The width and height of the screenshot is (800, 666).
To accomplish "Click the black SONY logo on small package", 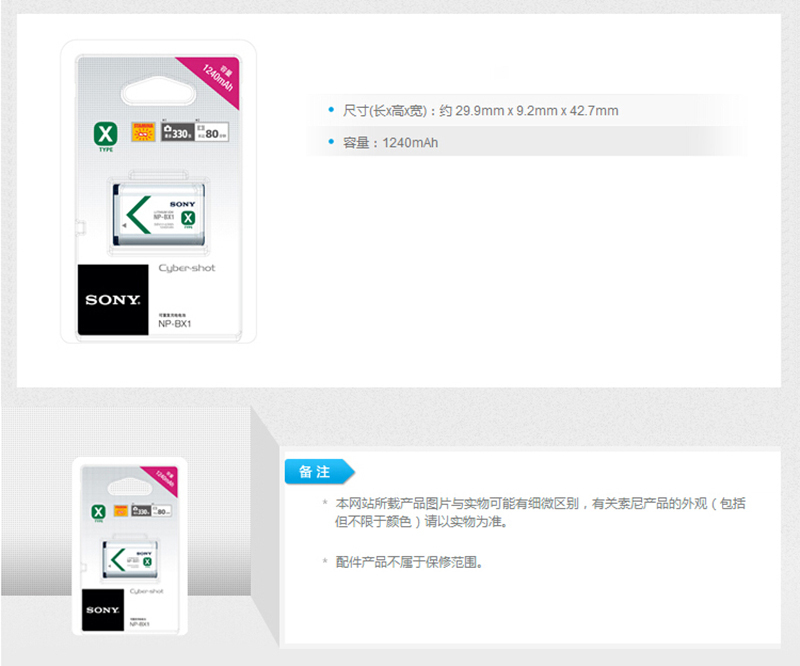I will (x=103, y=610).
